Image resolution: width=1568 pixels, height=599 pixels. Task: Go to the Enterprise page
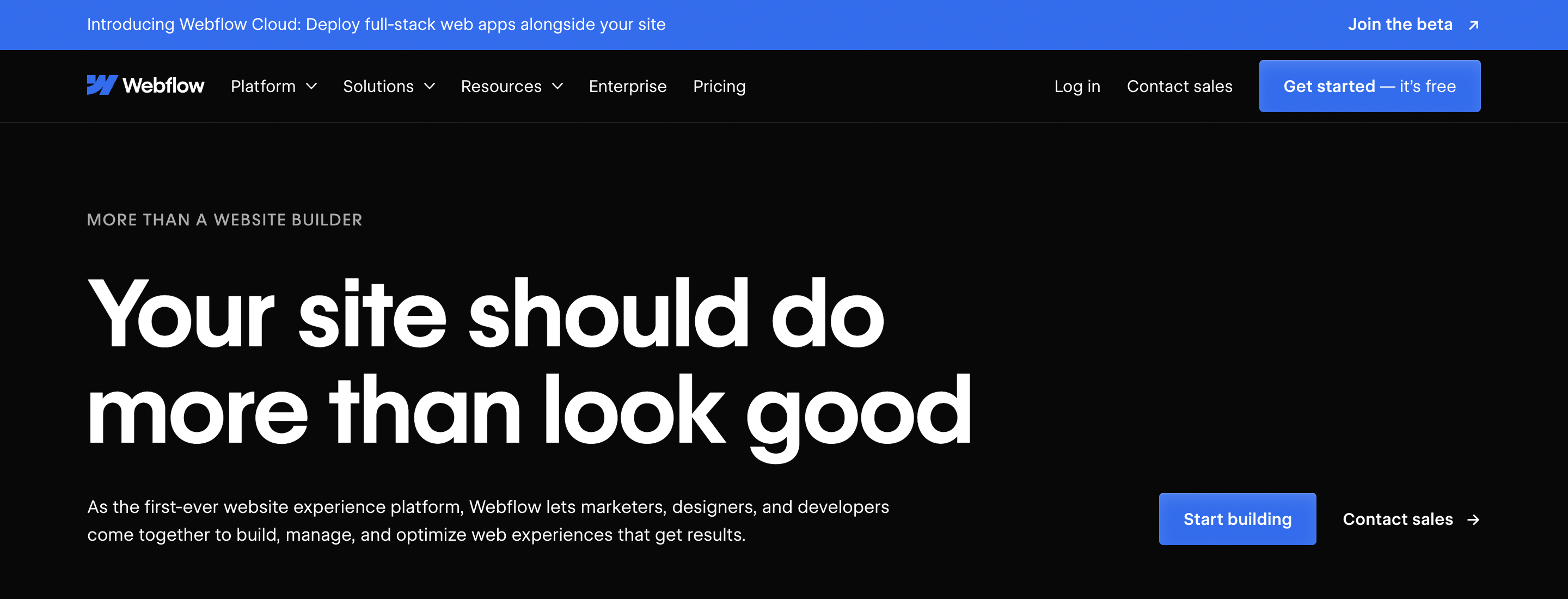(x=628, y=87)
